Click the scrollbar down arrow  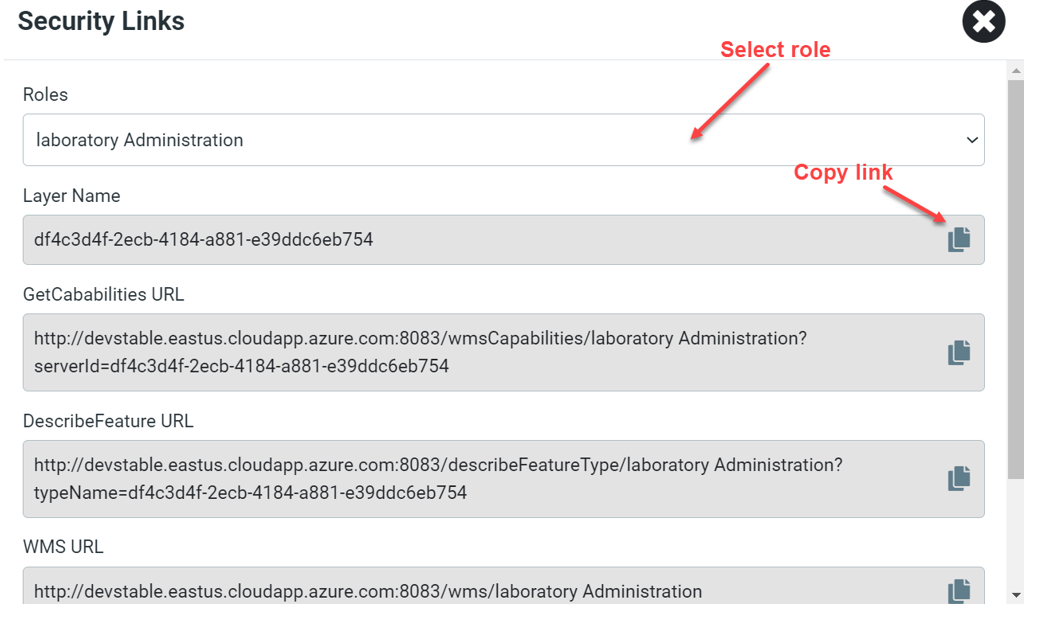[x=1016, y=595]
